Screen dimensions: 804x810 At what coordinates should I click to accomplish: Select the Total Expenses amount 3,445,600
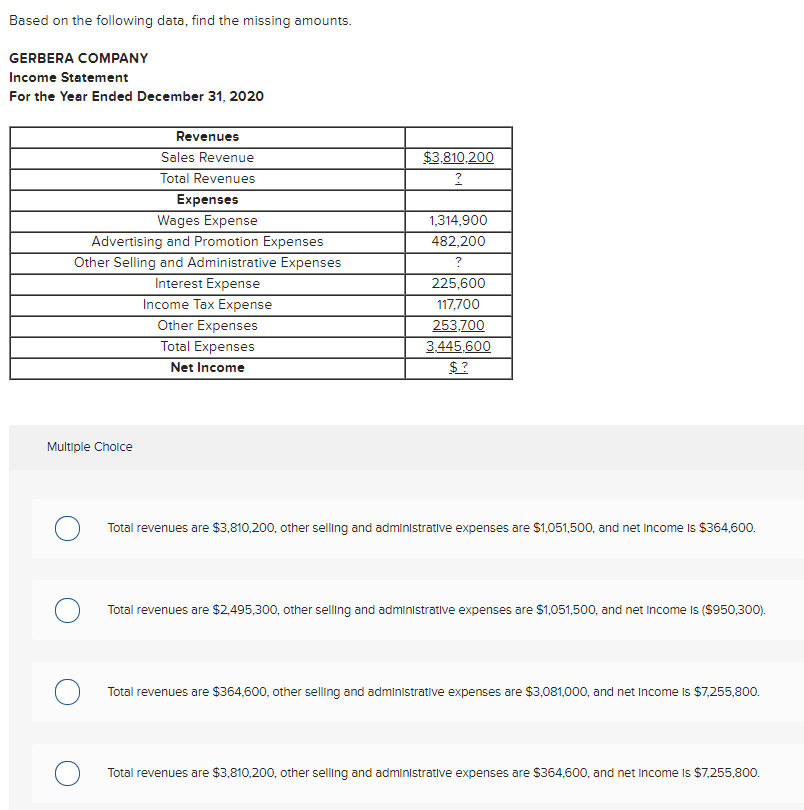(x=458, y=346)
